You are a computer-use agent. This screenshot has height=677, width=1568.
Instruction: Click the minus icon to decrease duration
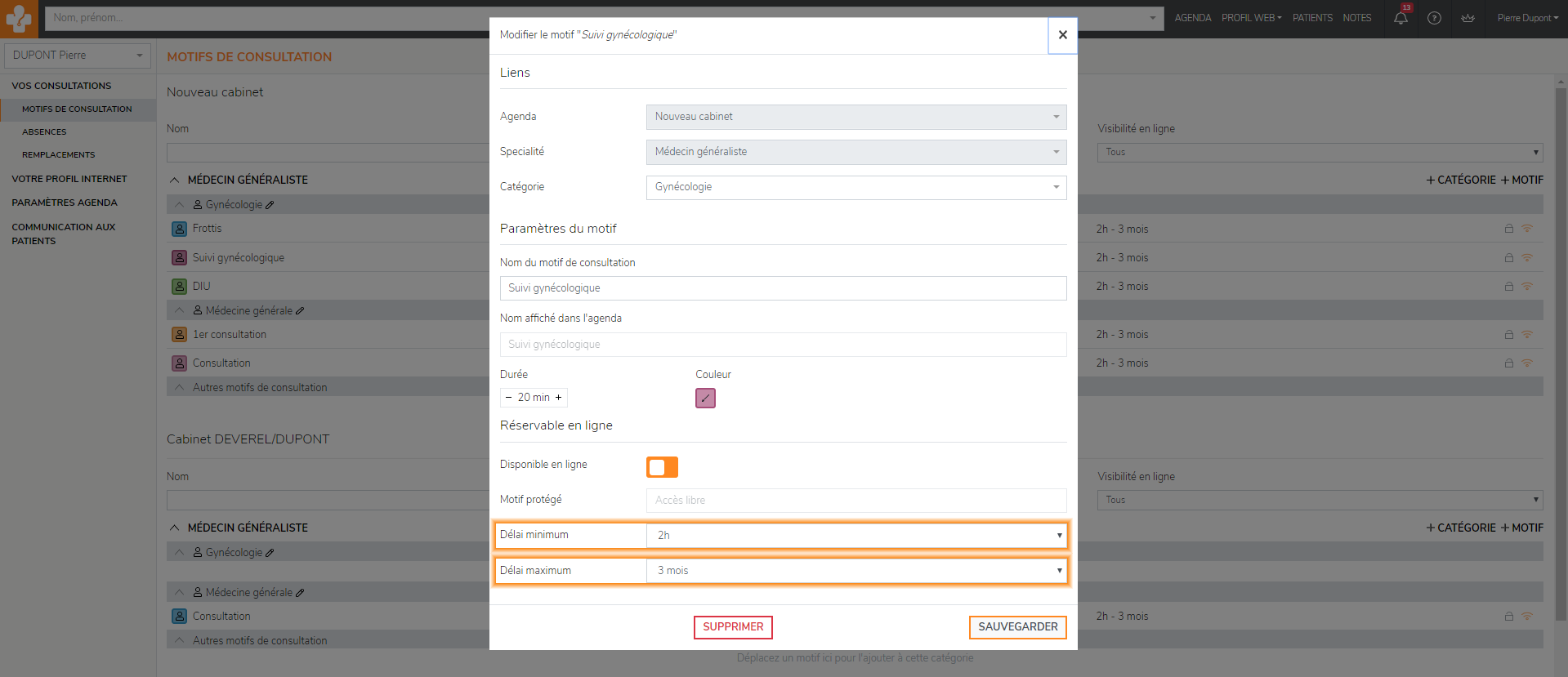point(508,398)
